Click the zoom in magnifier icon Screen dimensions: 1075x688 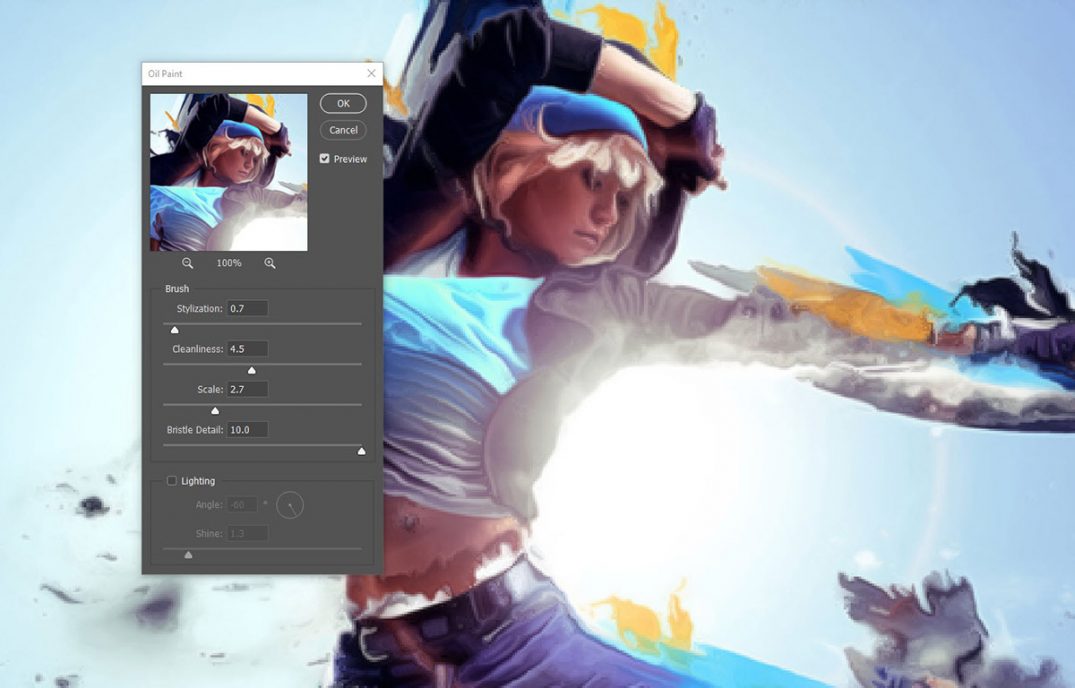pos(270,262)
